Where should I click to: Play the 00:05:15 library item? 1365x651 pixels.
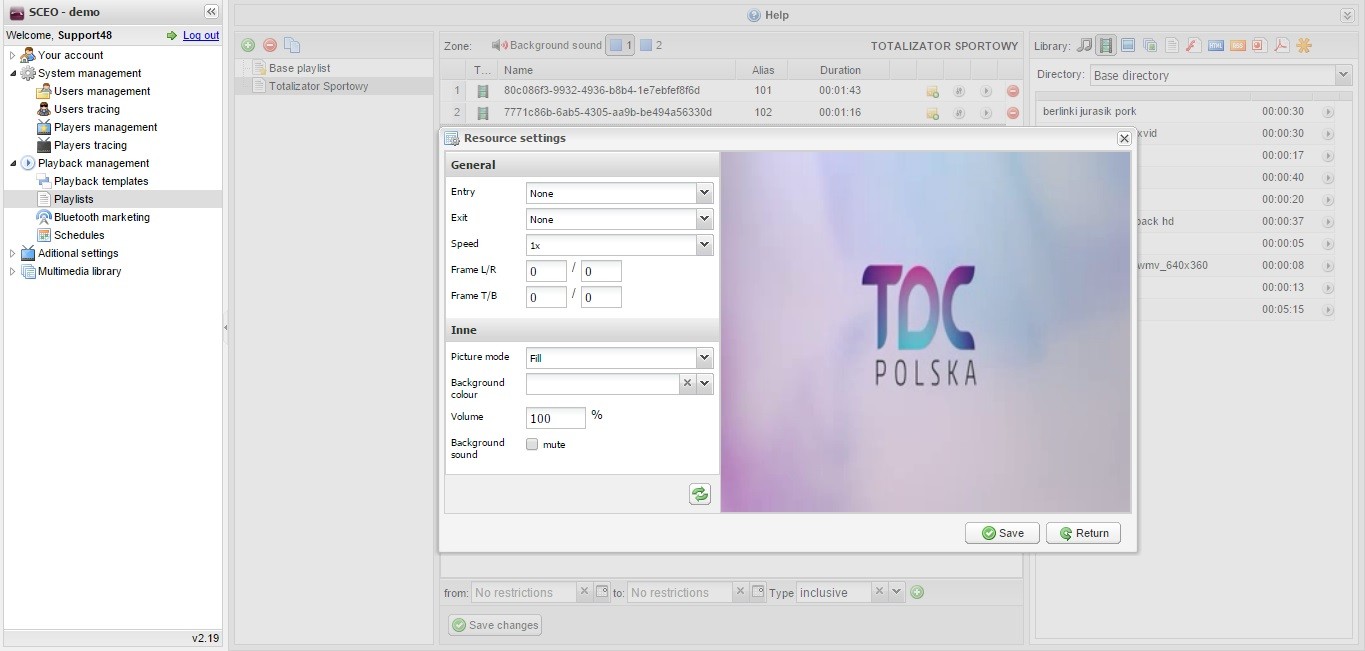click(1328, 310)
